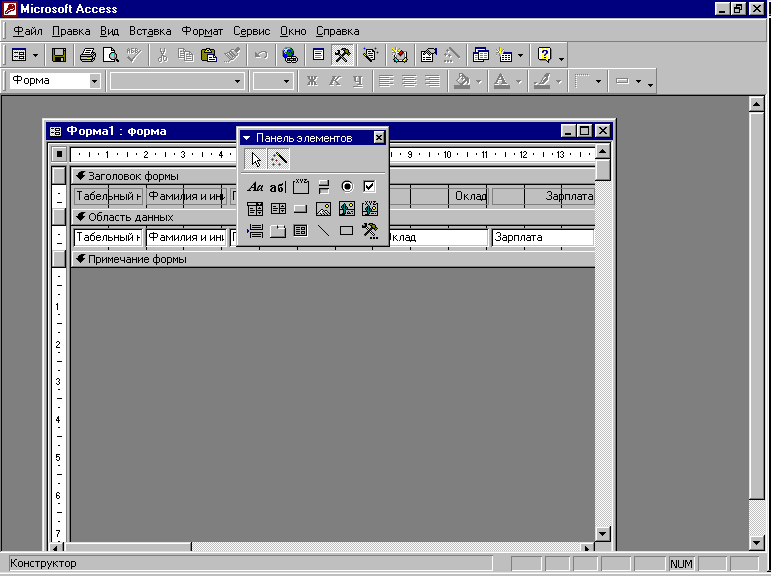Viewport: 771px width, 576px height.
Task: Select the Rectangle tool in toolbox
Action: pos(347,231)
